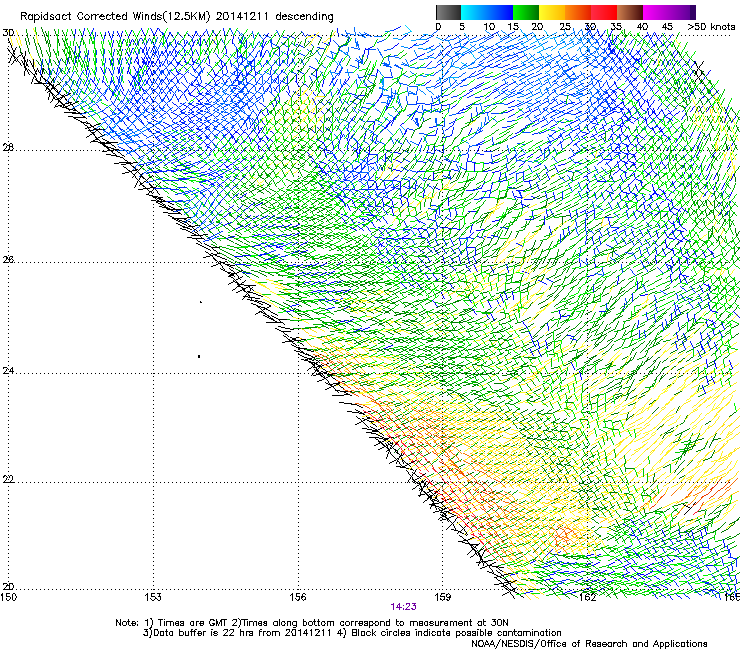
Task: Click the orange 25–30 knot legend swatch
Action: click(578, 12)
